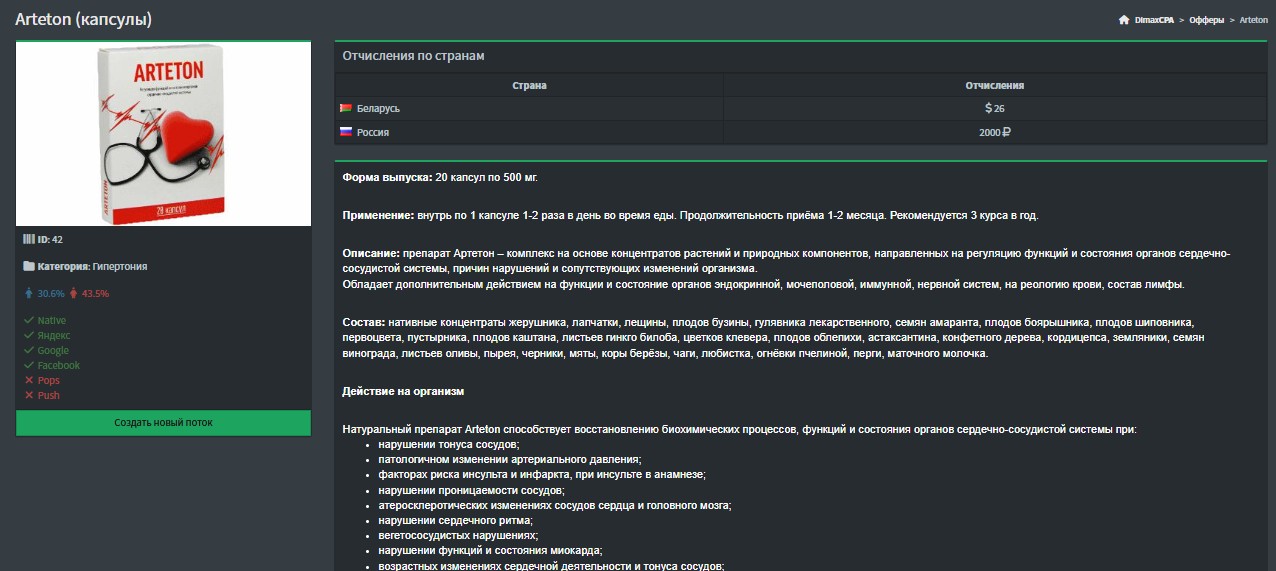This screenshot has width=1276, height=571.
Task: Click the ruble sign in the Россия payout
Action: 1005,132
